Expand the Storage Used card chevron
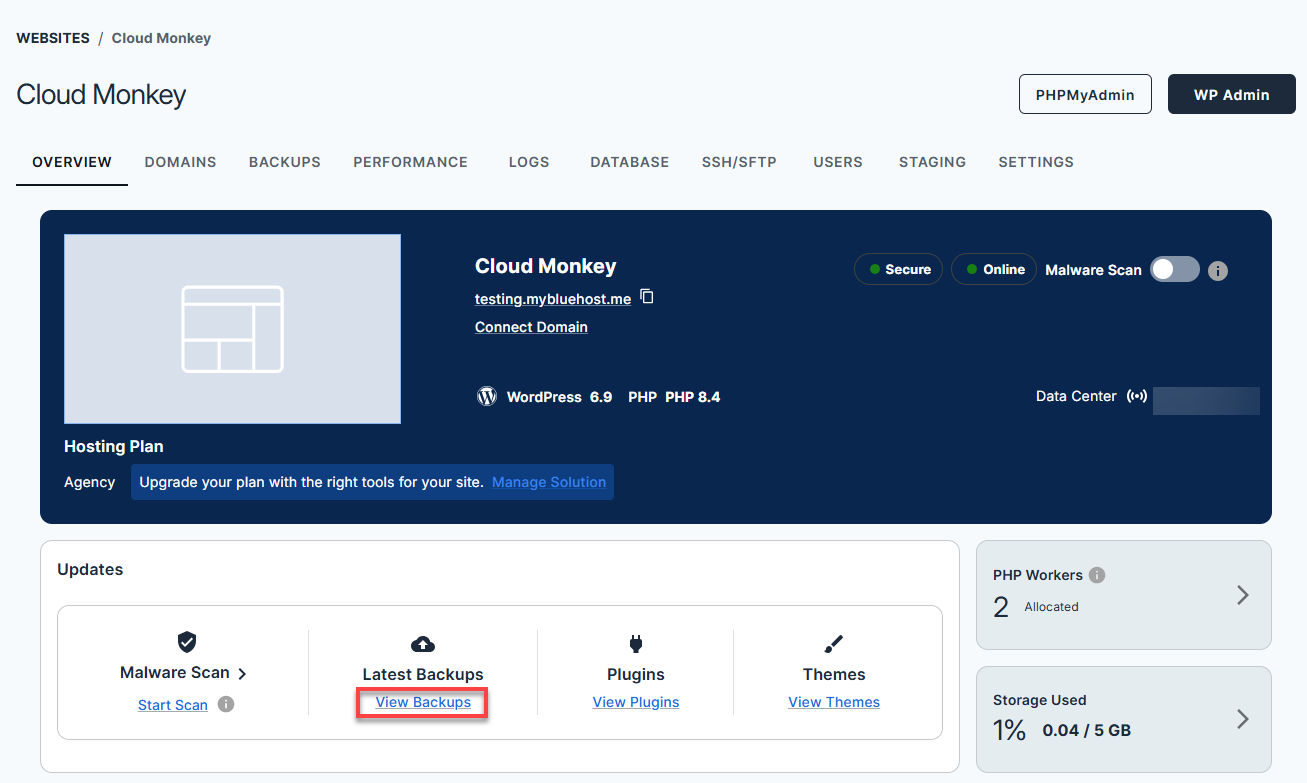Image resolution: width=1307 pixels, height=783 pixels. point(1242,719)
